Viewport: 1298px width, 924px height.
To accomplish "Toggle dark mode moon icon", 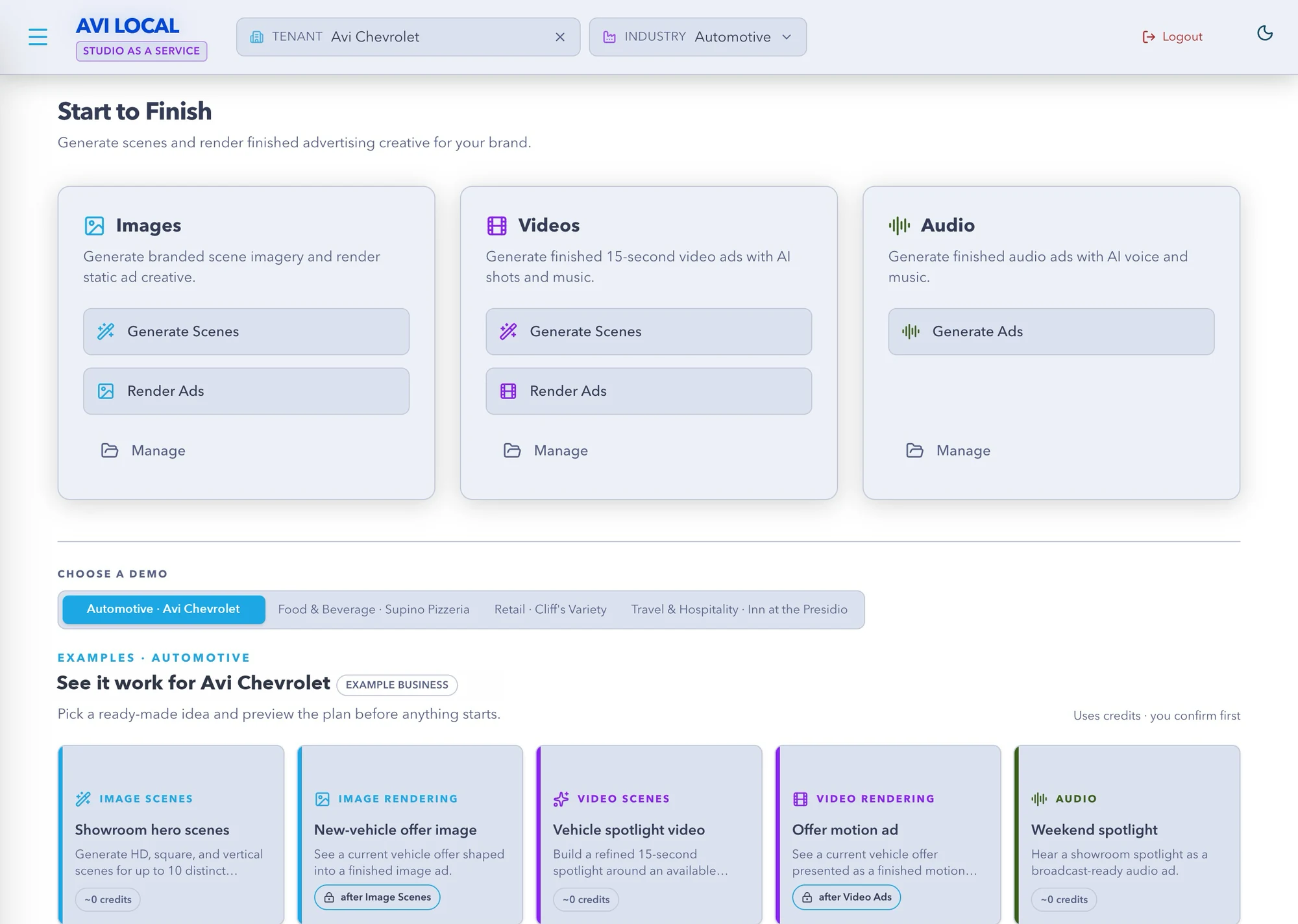I will (x=1264, y=33).
